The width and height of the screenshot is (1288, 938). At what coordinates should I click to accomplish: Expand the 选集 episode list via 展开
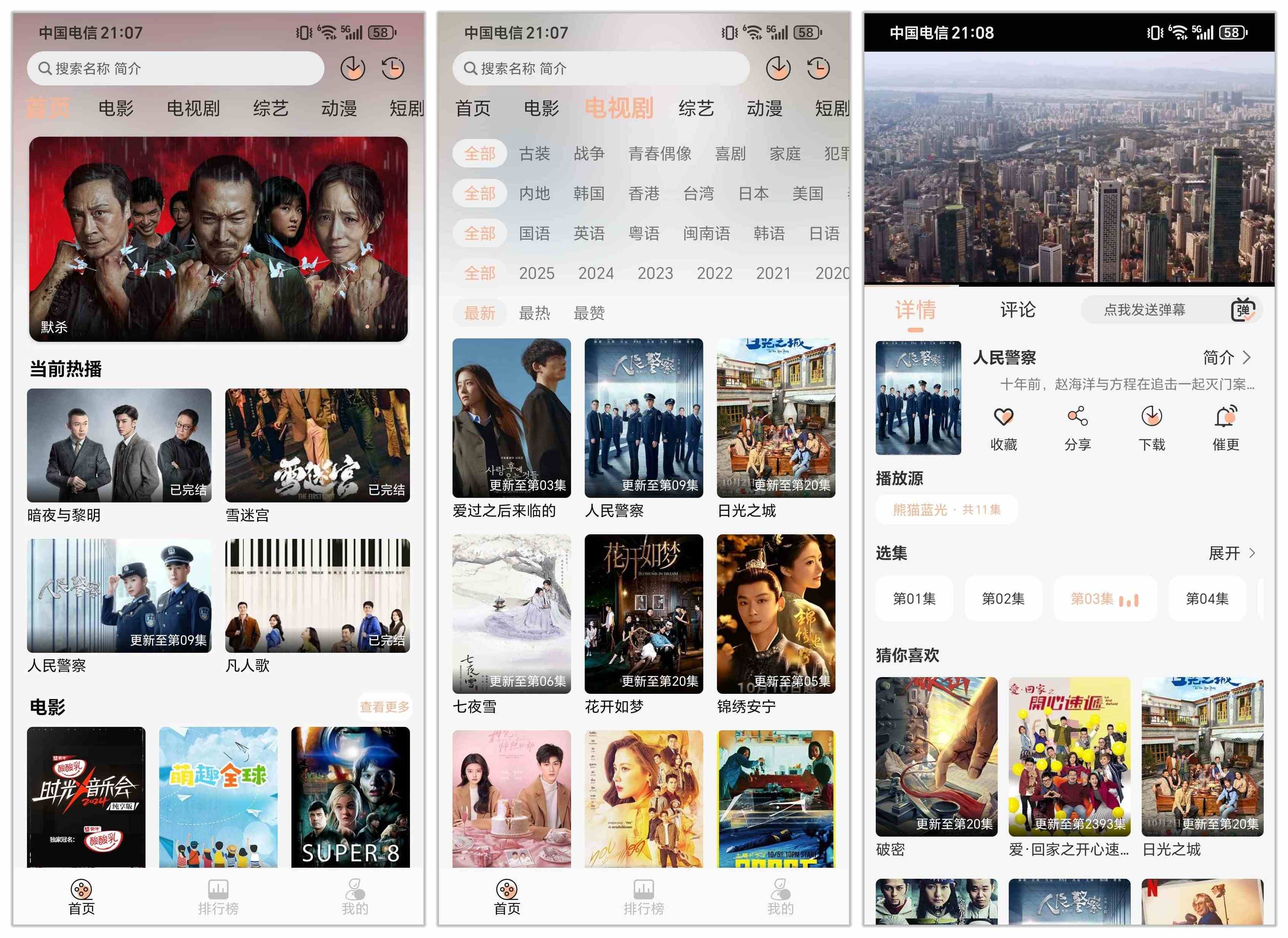(1231, 553)
